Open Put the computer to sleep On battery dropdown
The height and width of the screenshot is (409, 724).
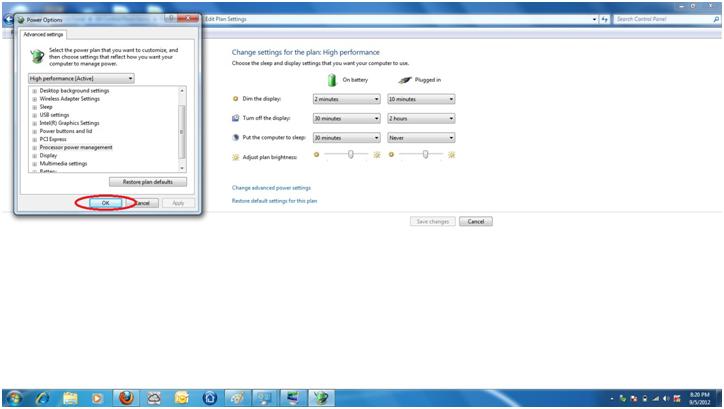(347, 138)
